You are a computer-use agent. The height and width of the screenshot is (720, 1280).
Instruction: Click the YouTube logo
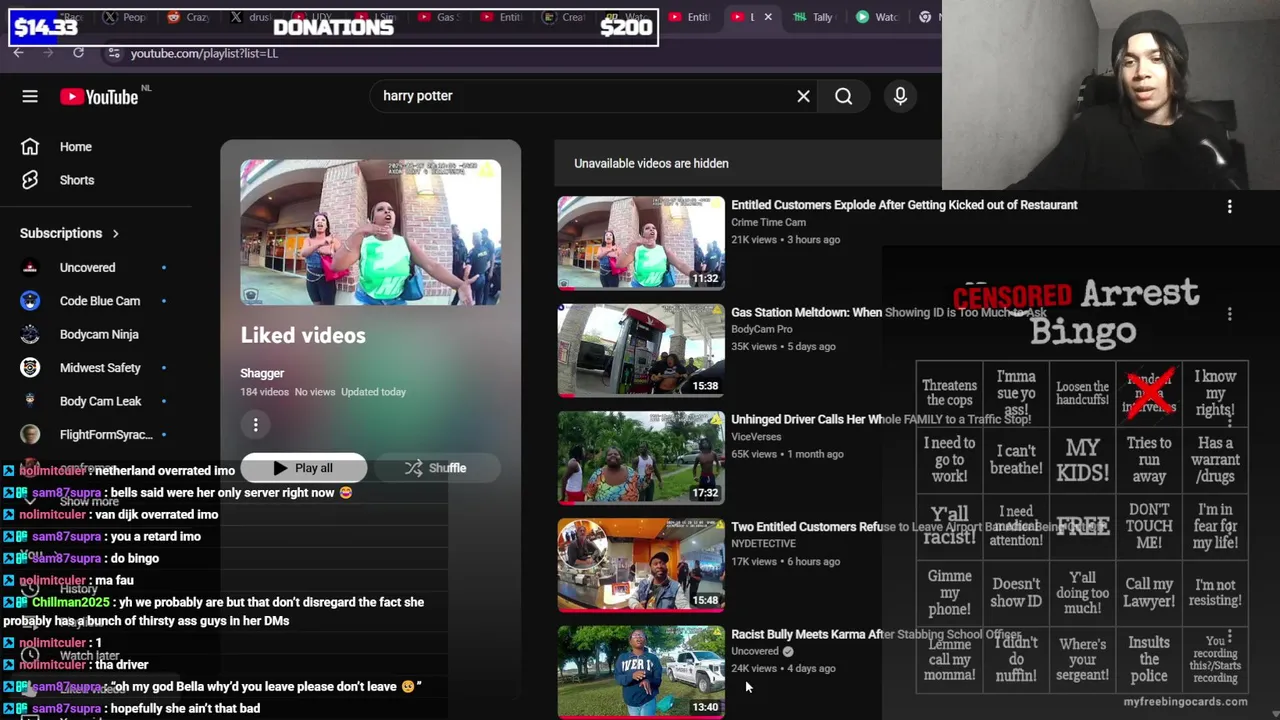pyautogui.click(x=99, y=96)
